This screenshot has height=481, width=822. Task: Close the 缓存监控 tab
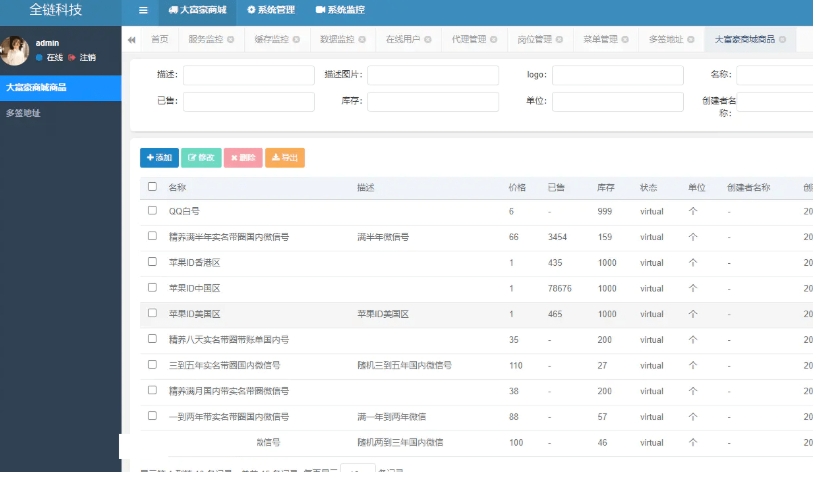coord(296,39)
